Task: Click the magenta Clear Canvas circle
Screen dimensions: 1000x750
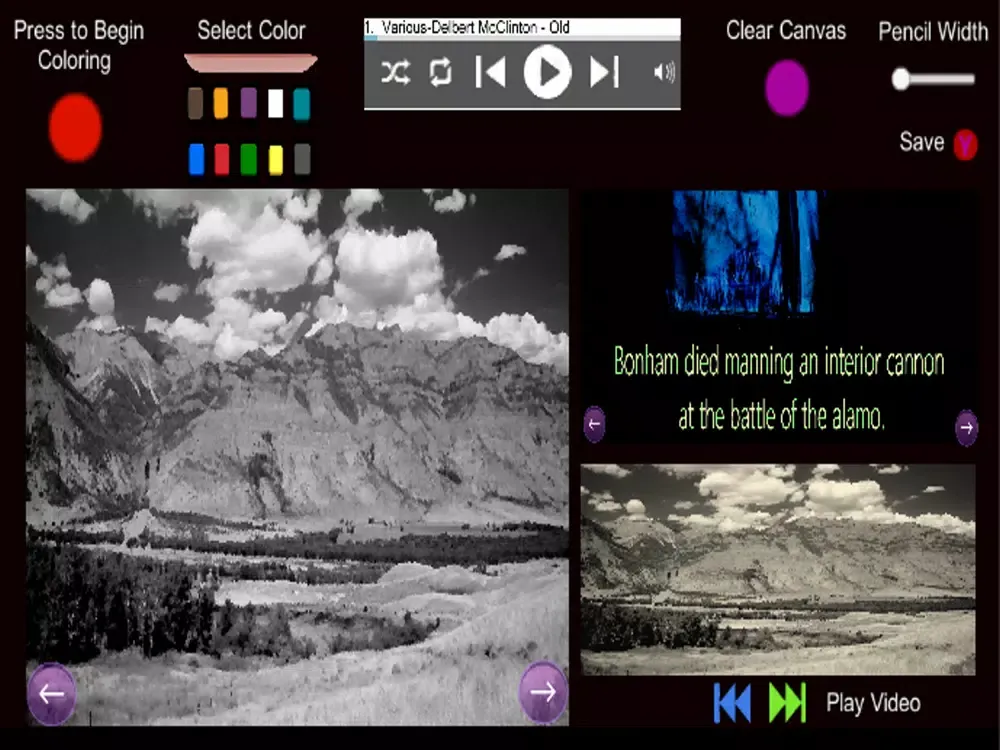Action: pos(787,88)
